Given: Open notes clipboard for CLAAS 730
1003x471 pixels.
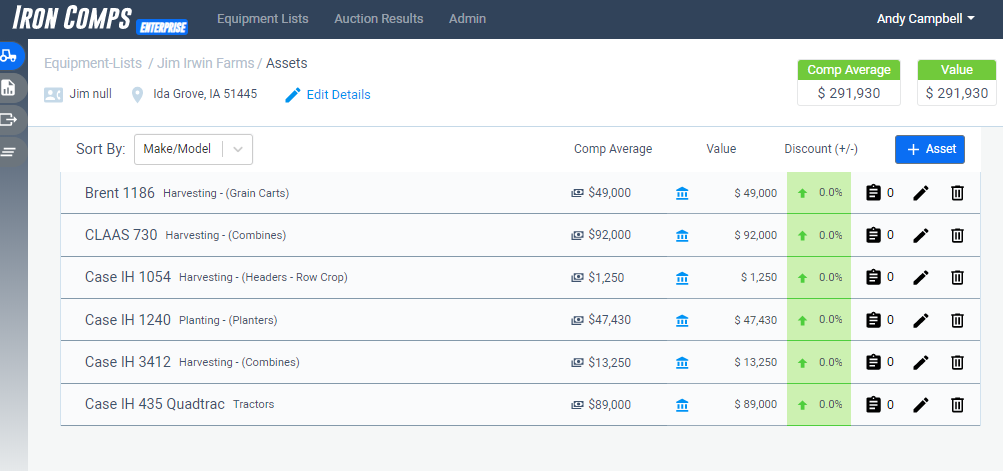Looking at the screenshot, I should click(873, 235).
